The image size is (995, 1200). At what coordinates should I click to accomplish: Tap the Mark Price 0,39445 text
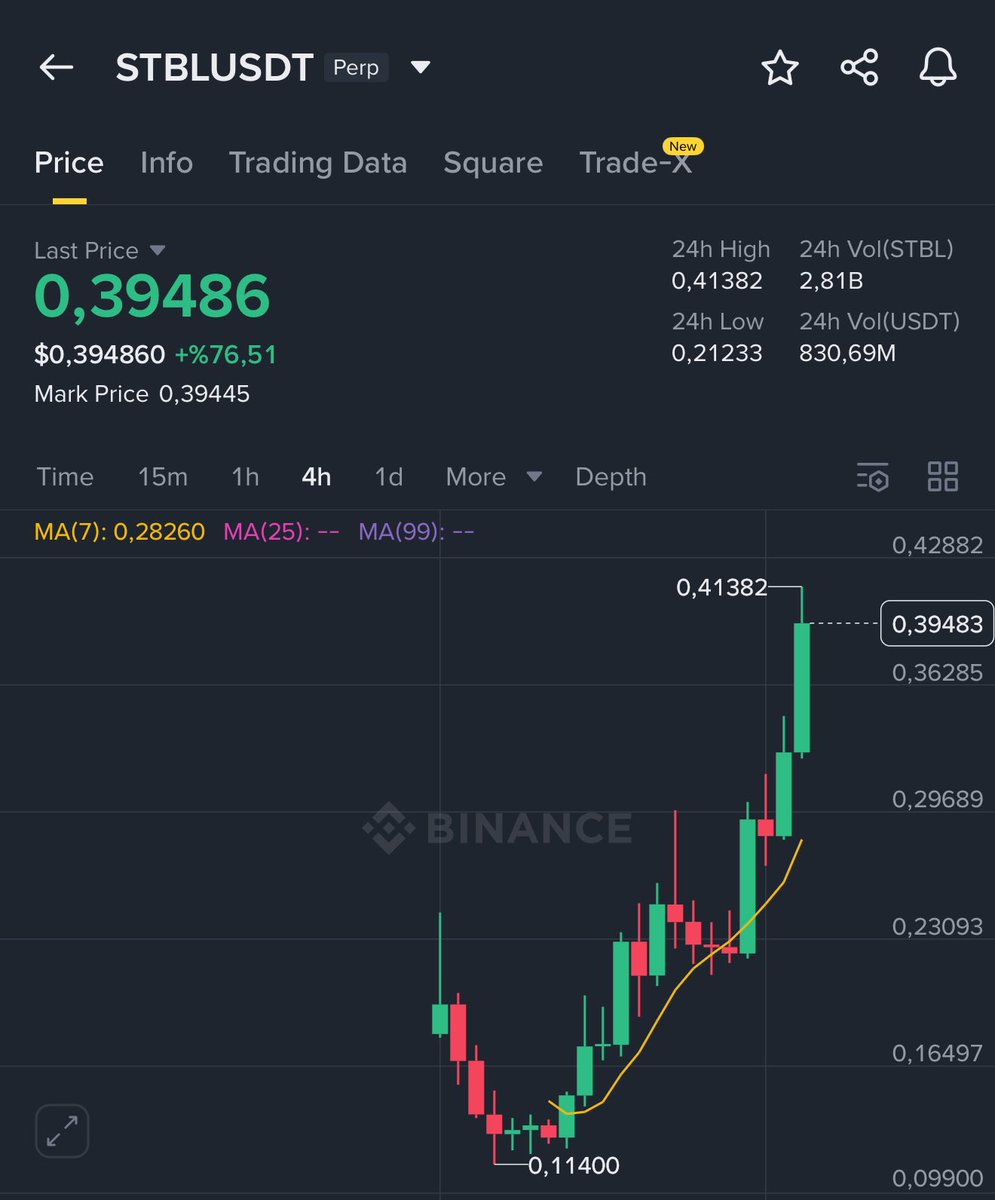142,394
